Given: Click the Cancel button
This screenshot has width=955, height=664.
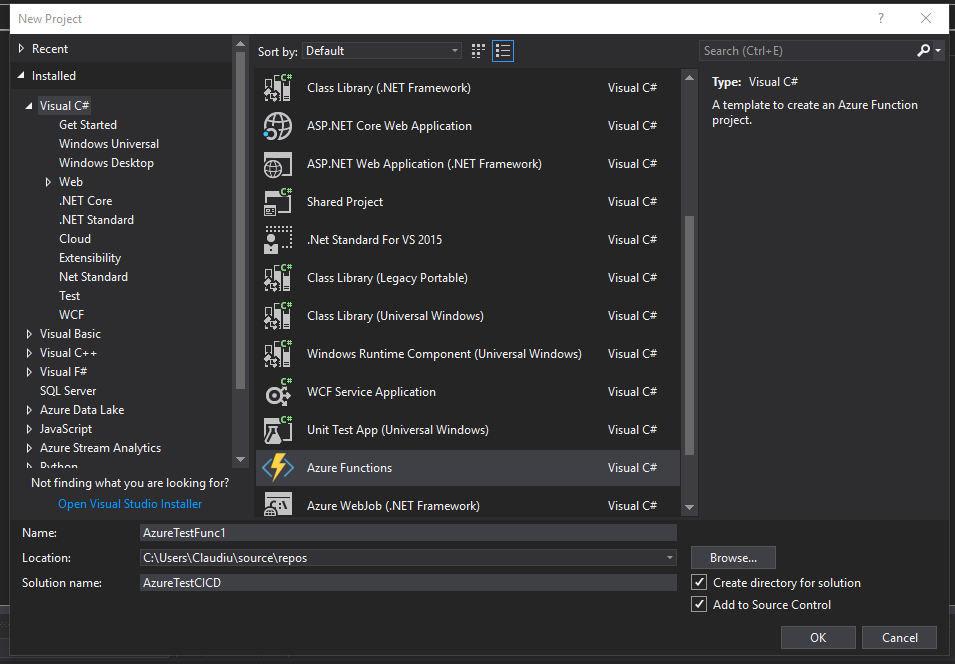Looking at the screenshot, I should (x=899, y=637).
